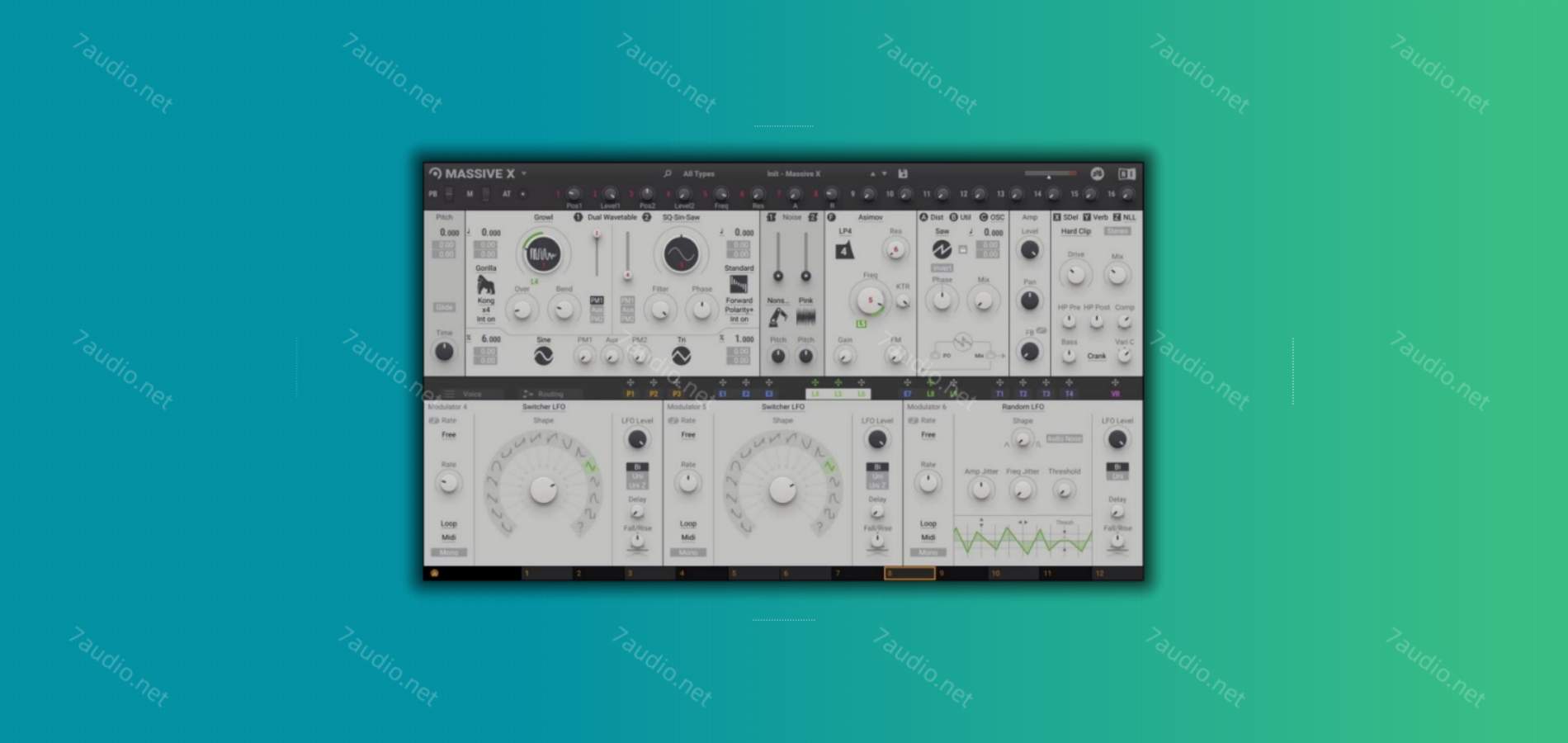This screenshot has height=743, width=1568.
Task: Click the preset search magnifier icon
Action: [668, 174]
